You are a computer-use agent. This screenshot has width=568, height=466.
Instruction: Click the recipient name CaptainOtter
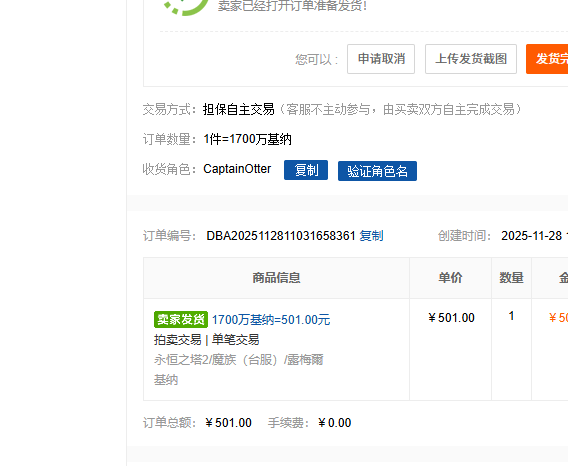click(x=237, y=169)
